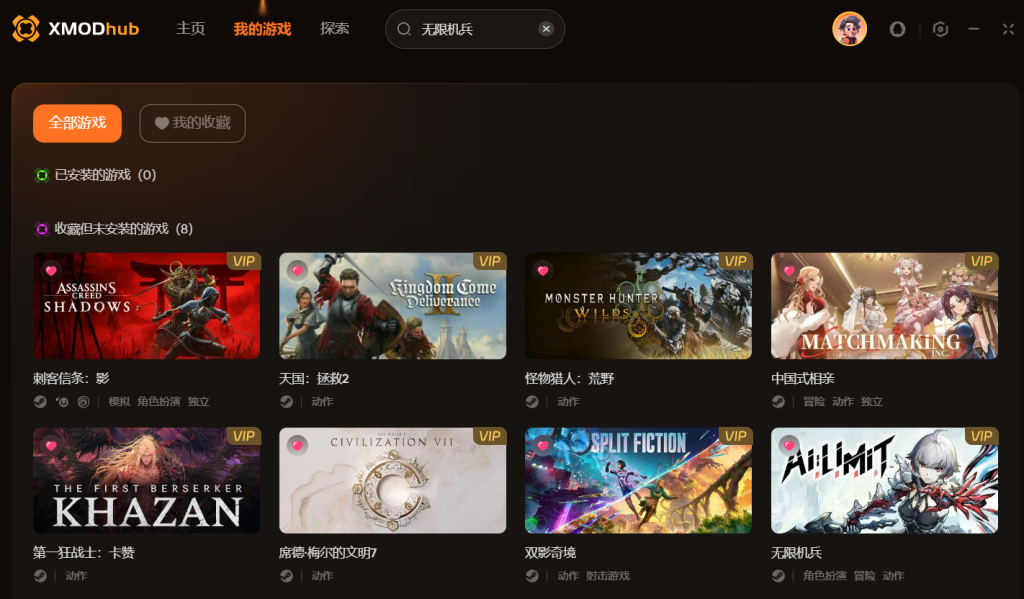Toggle heart on Civilization VII card

[297, 445]
